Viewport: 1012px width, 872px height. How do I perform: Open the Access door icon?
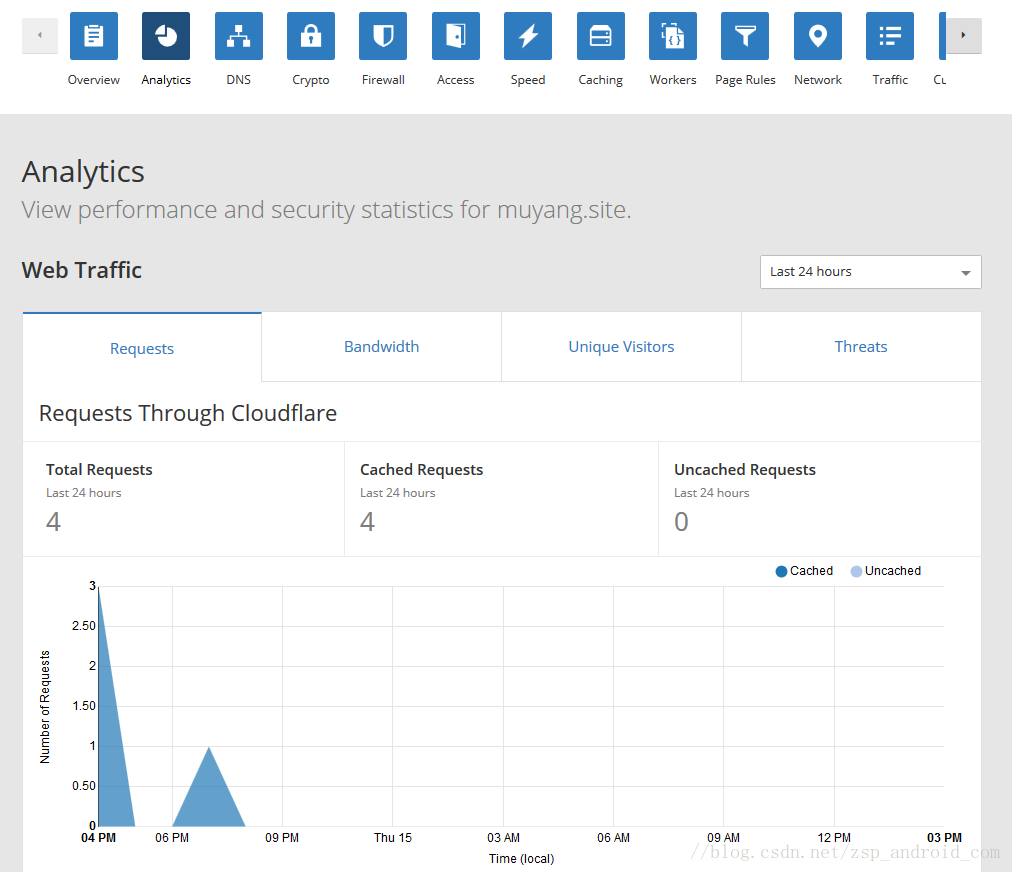[456, 36]
